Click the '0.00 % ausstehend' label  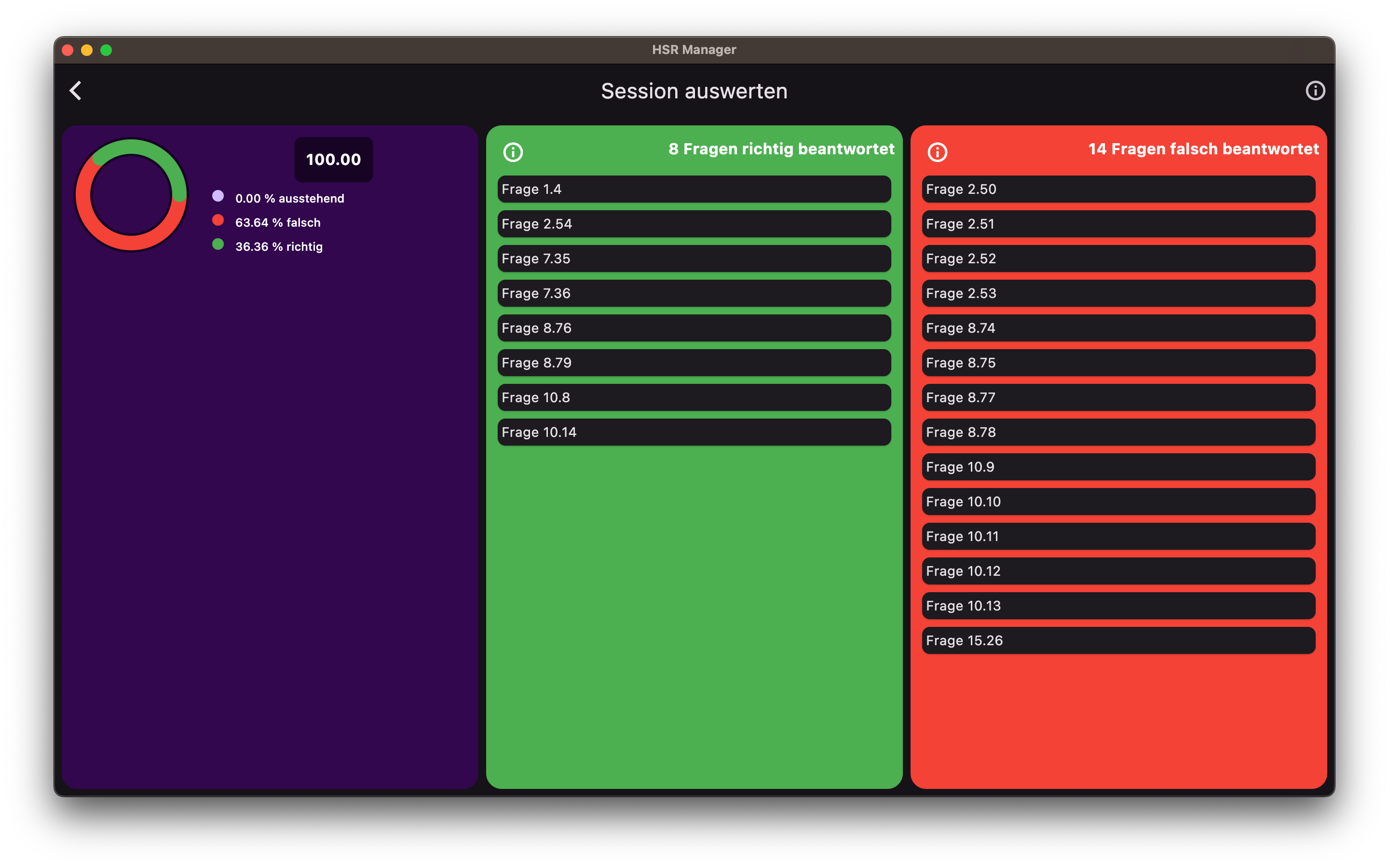click(x=290, y=199)
